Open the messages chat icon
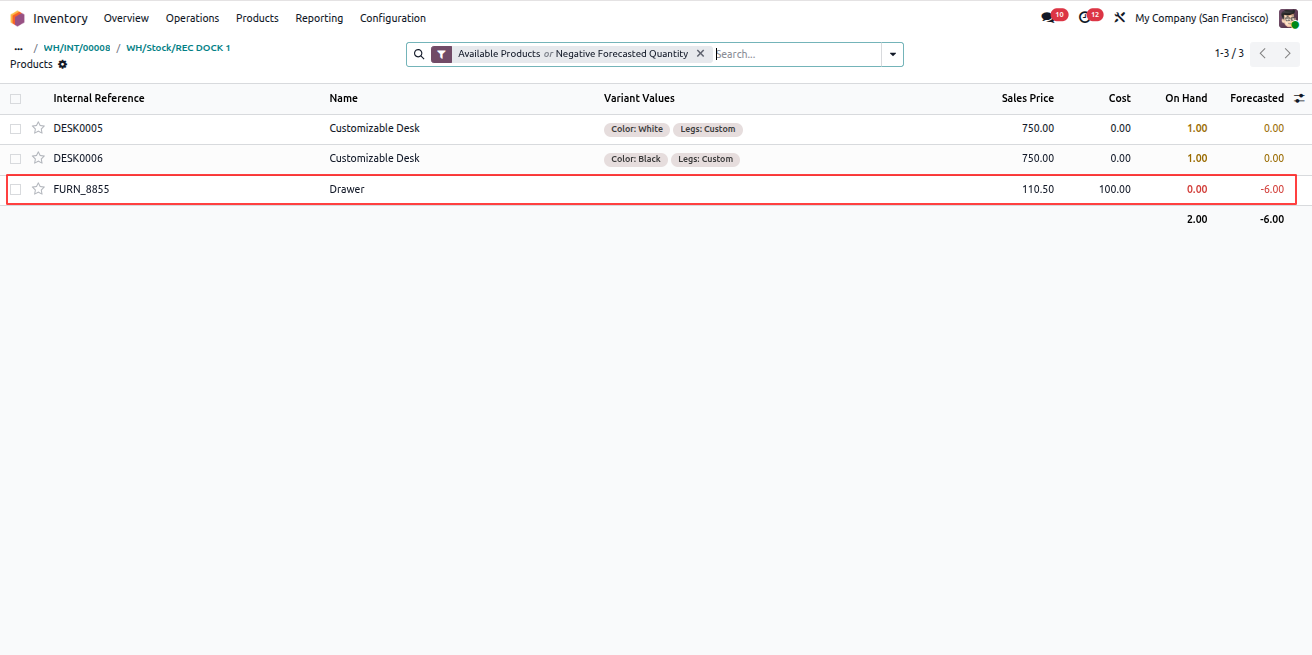Screen dimensions: 1312x655 point(1047,18)
